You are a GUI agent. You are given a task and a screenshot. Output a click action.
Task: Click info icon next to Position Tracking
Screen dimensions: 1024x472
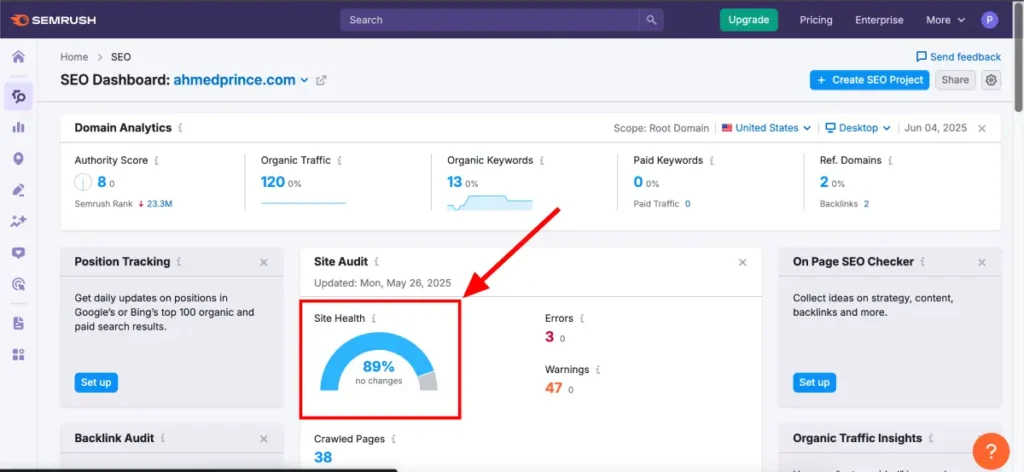point(179,262)
